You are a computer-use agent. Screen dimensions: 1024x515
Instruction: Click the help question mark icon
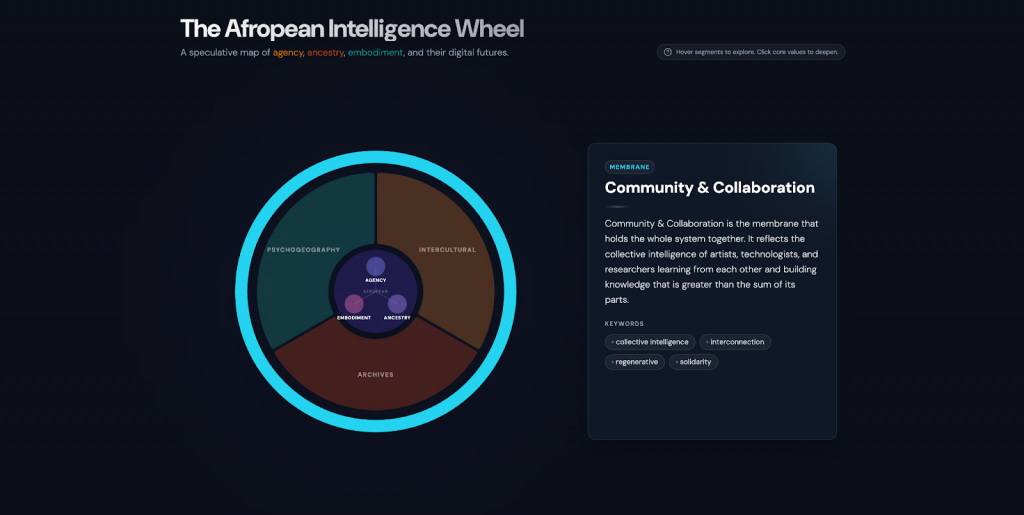(x=668, y=52)
